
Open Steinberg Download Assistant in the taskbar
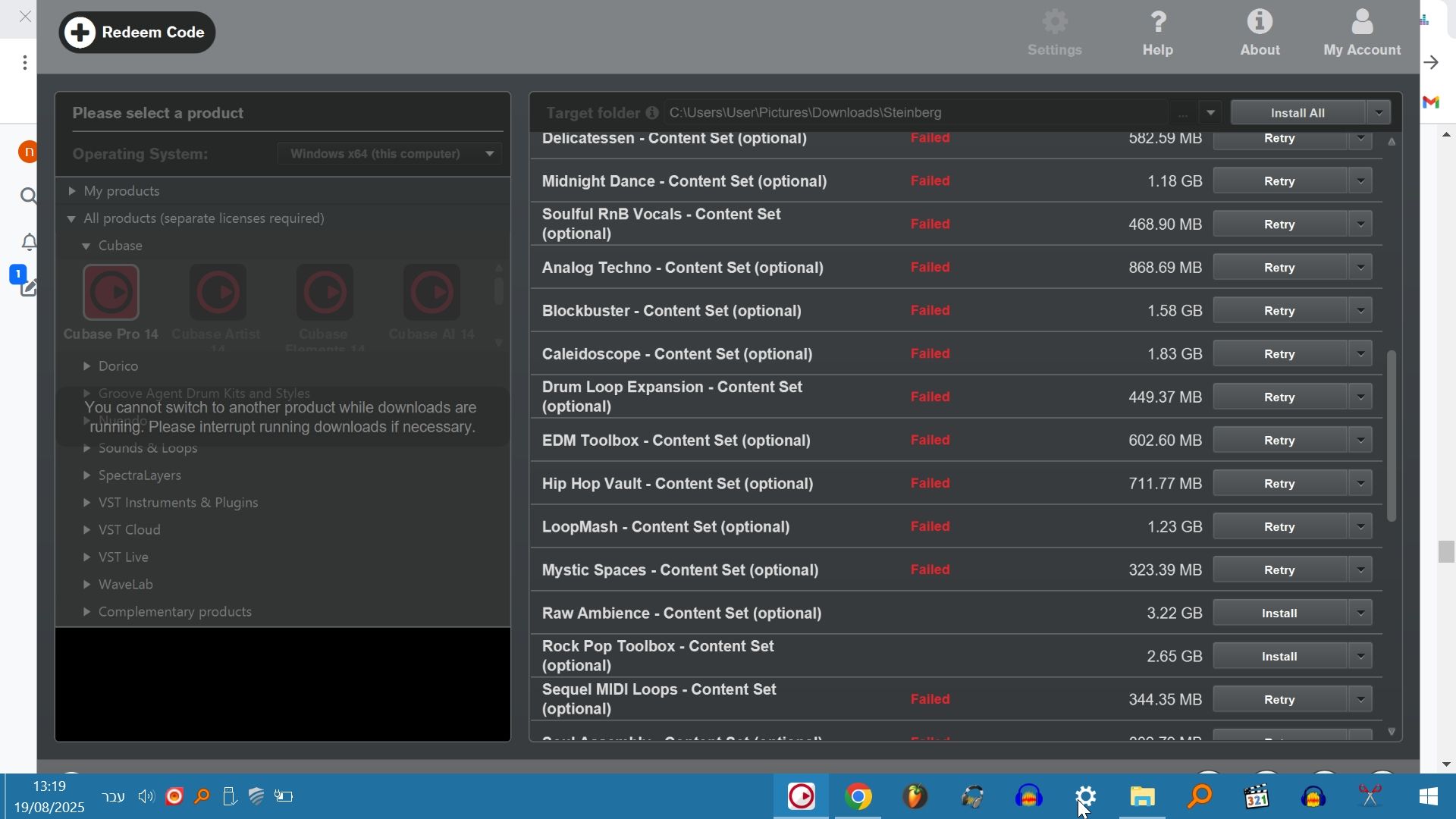(x=801, y=796)
